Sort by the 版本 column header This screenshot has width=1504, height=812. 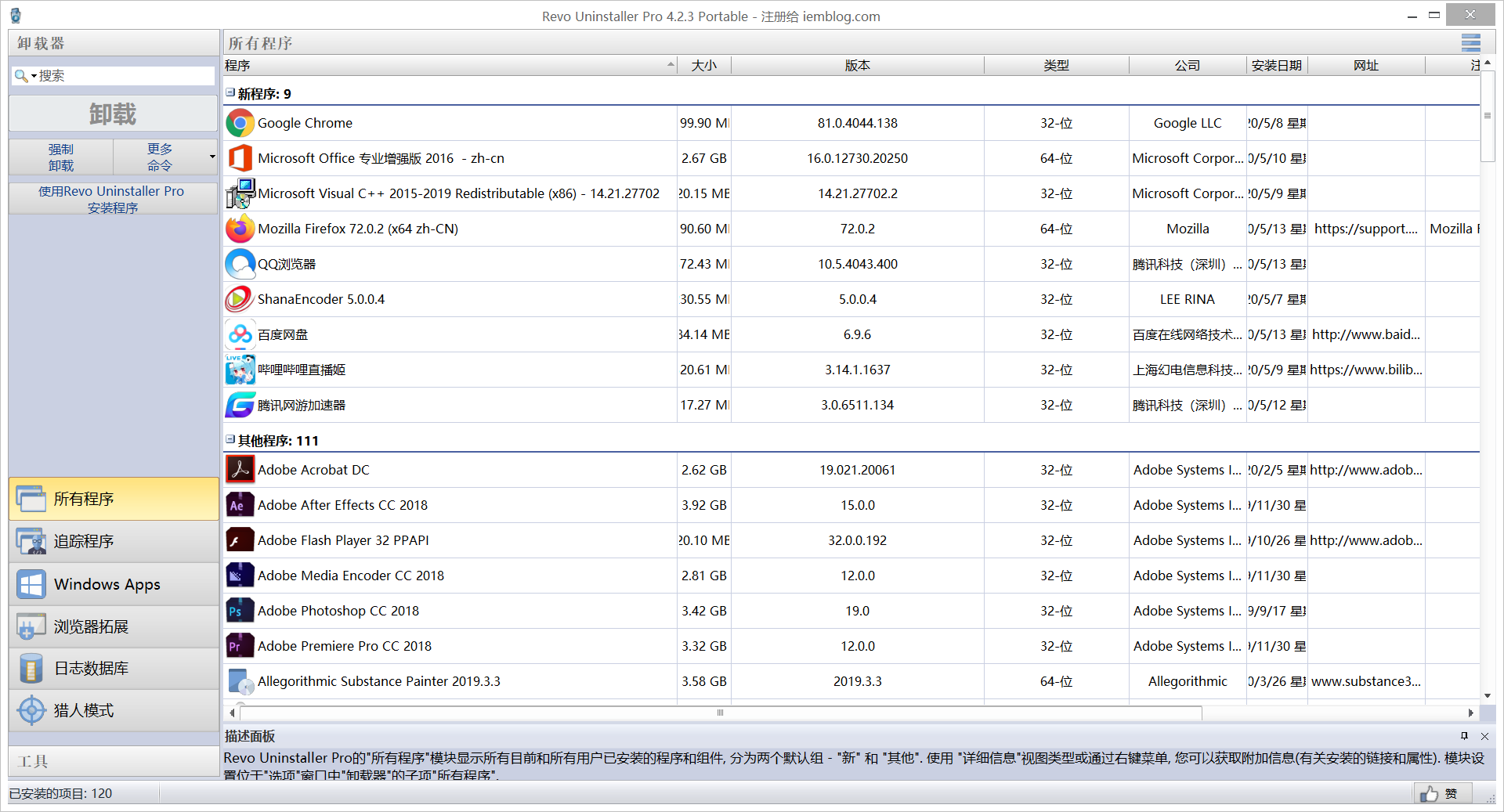[858, 66]
